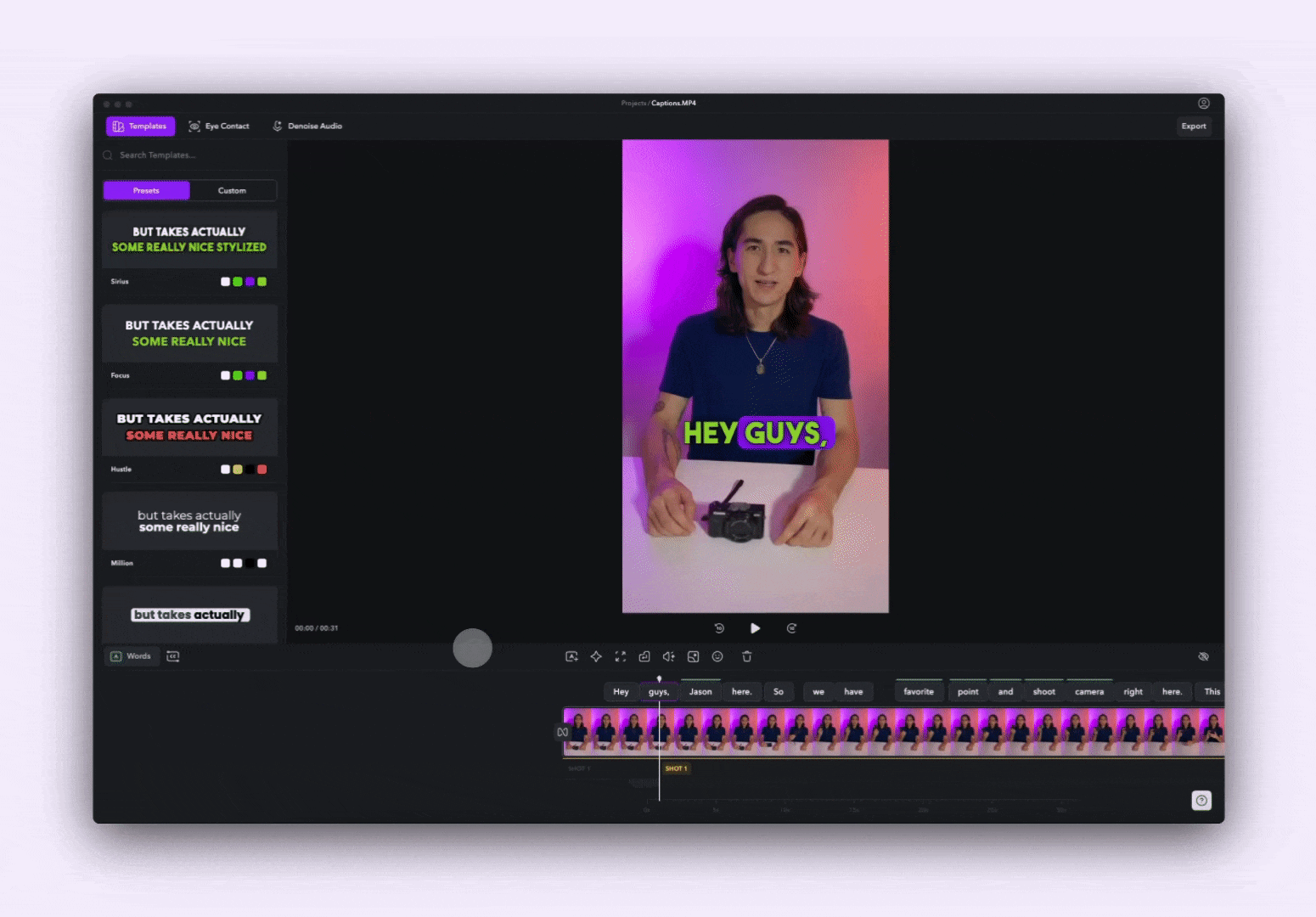This screenshot has width=1316, height=917.
Task: Skip the video forward 10 seconds
Action: pyautogui.click(x=791, y=628)
